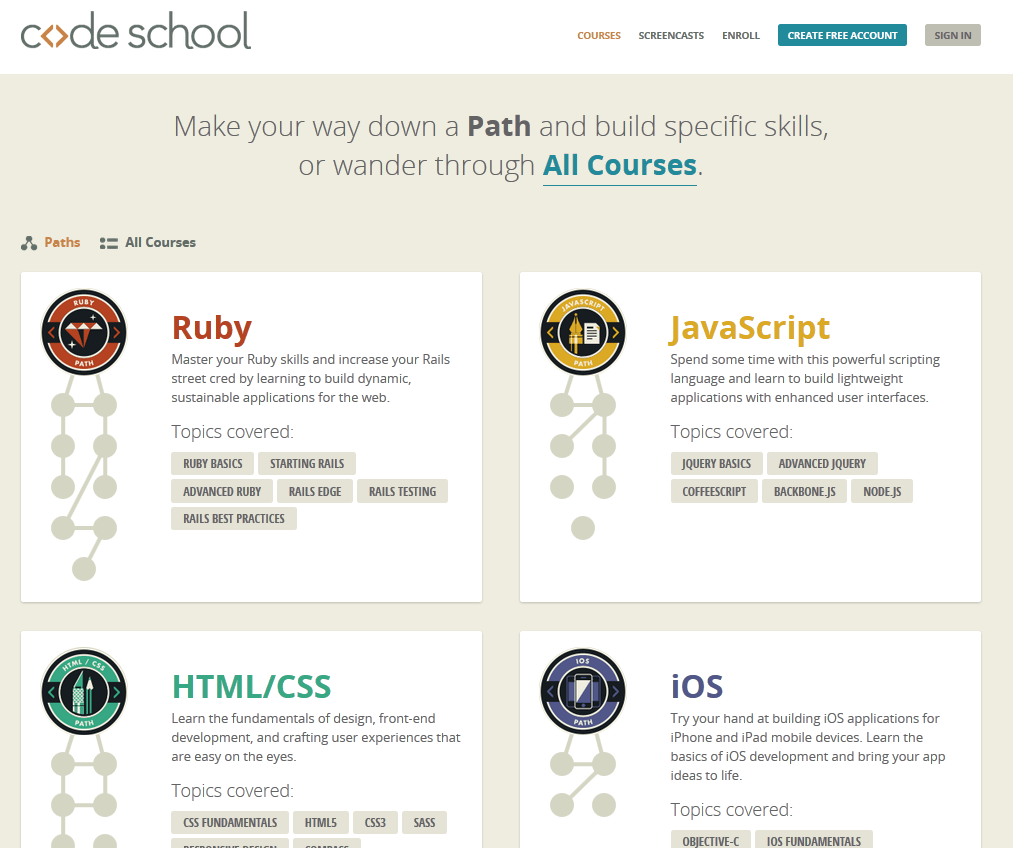Image resolution: width=1013 pixels, height=848 pixels.
Task: Switch to the All Courses view tab
Action: click(x=160, y=242)
